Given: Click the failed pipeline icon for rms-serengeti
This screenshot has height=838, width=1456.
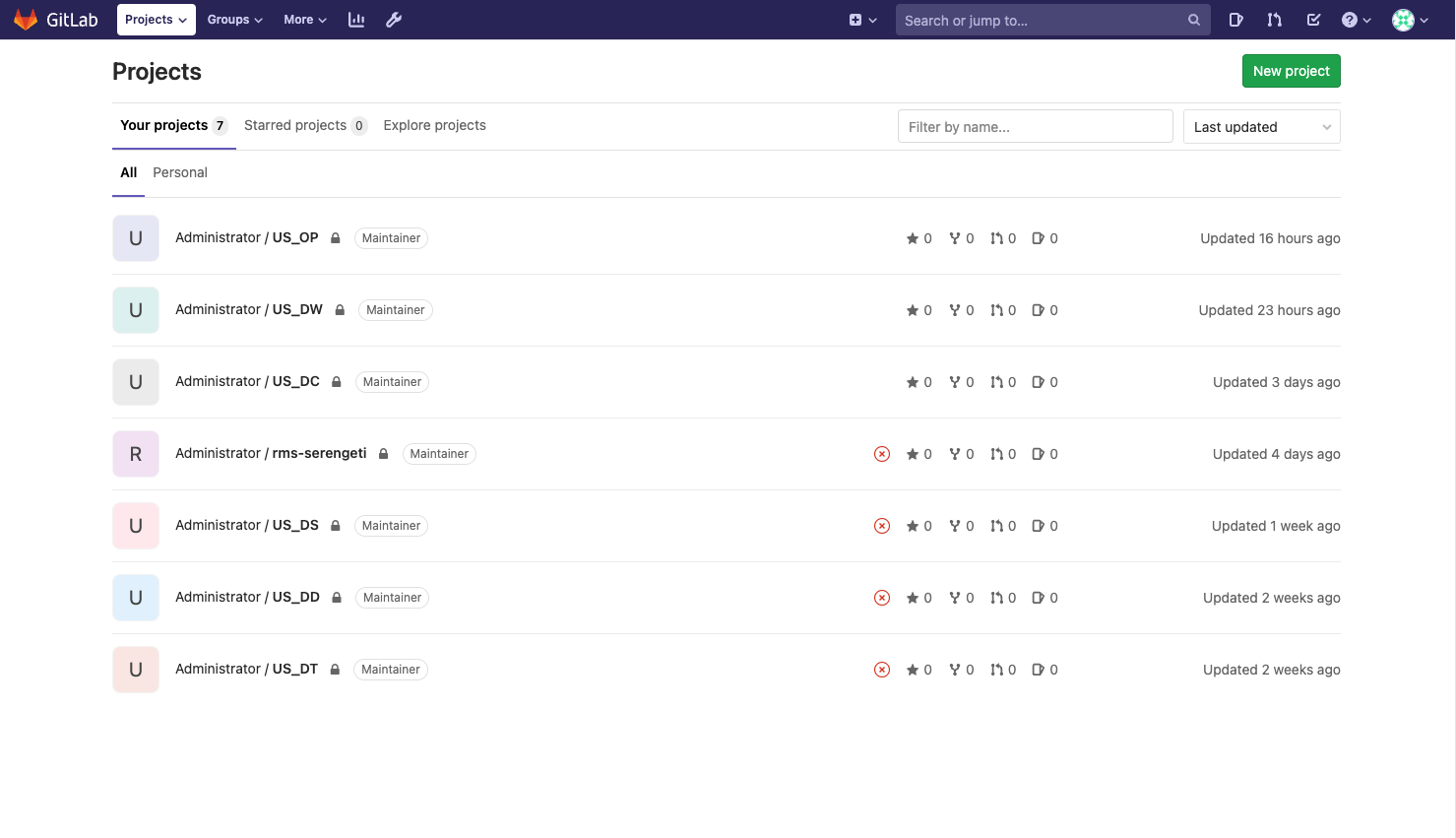Looking at the screenshot, I should tap(881, 454).
